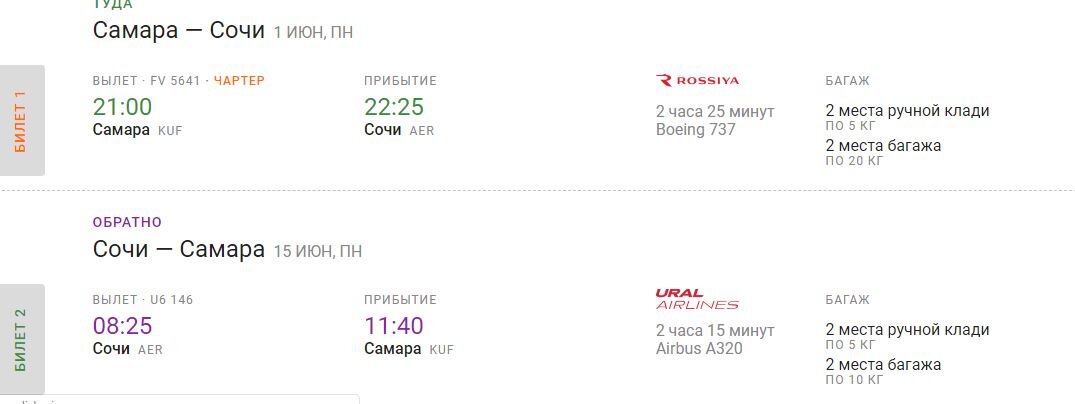Image resolution: width=1075 pixels, height=404 pixels.
Task: Click the Обратно direction label
Action: tap(128, 222)
